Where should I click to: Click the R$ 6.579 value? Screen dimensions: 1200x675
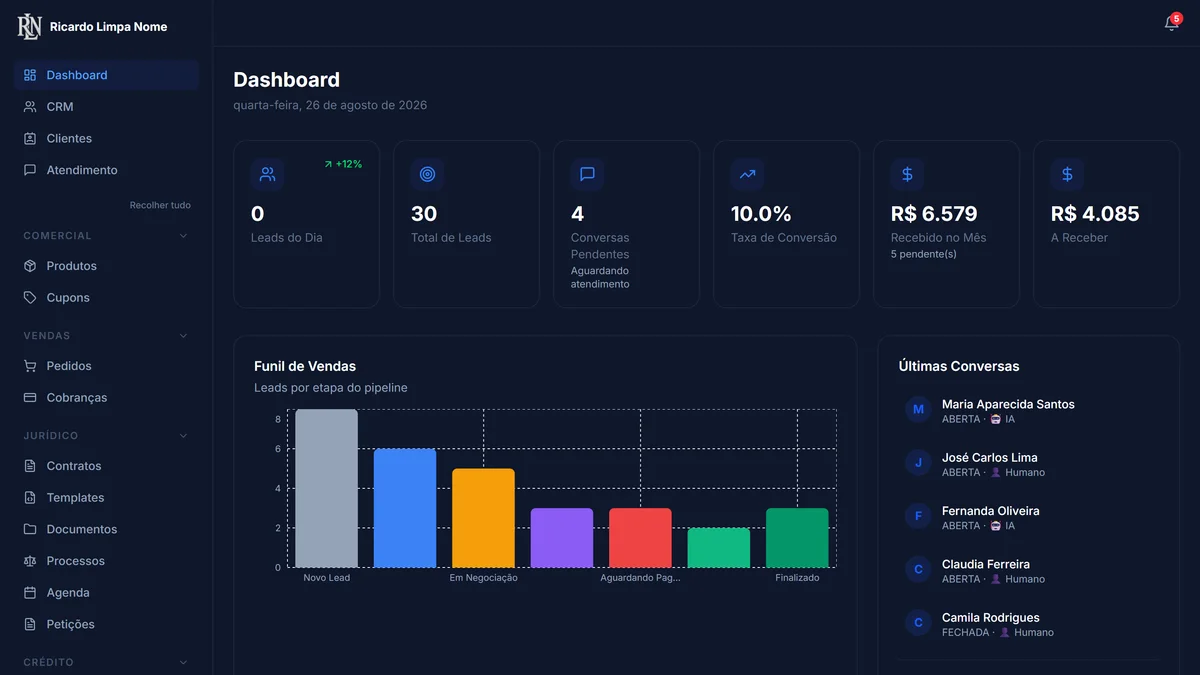click(x=934, y=214)
